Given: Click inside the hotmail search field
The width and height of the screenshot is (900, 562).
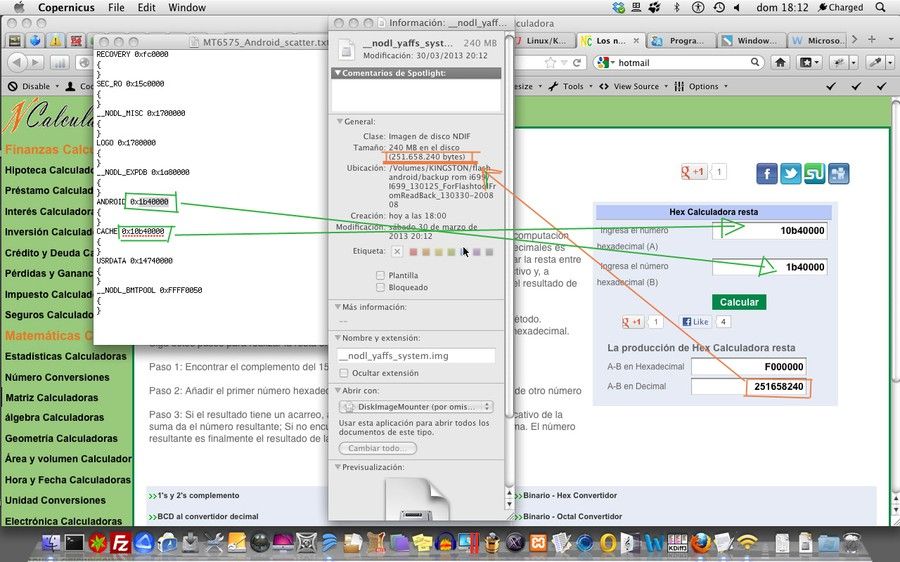Looking at the screenshot, I should point(682,63).
